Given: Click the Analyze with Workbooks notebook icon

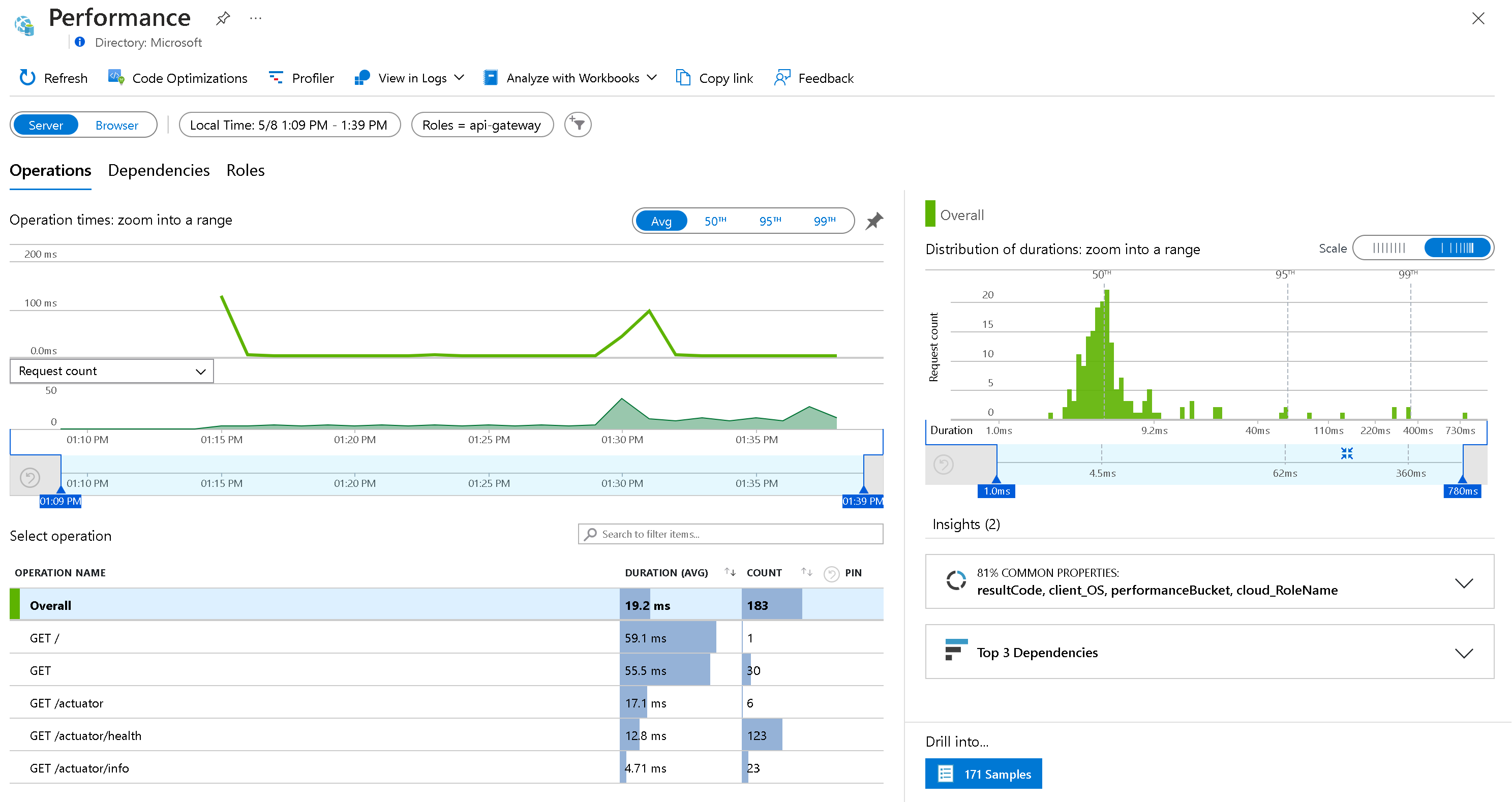Looking at the screenshot, I should tap(491, 77).
